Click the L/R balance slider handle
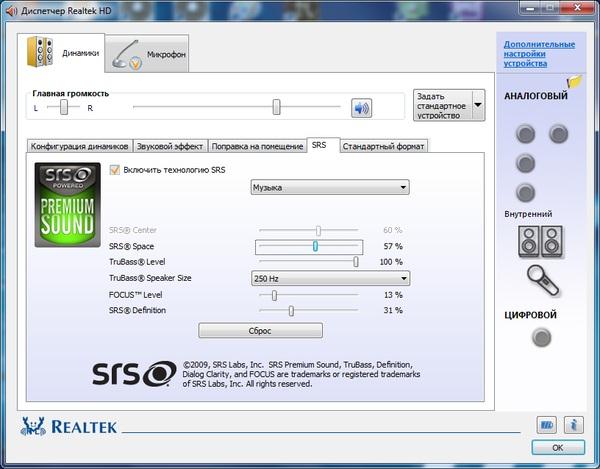The height and width of the screenshot is (469, 600). 64,107
